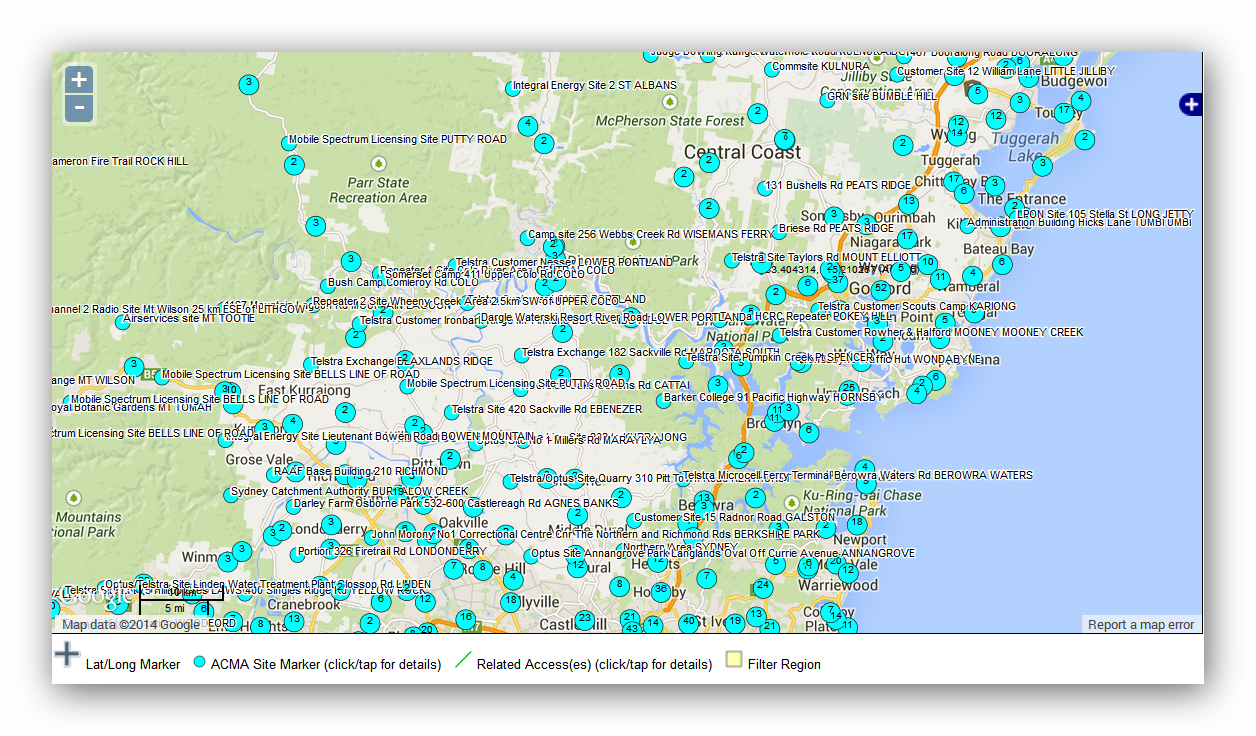Click the Telstra Site 420 Sackville Rd EBENEZER label
1256x736 pixels.
pyautogui.click(x=547, y=410)
